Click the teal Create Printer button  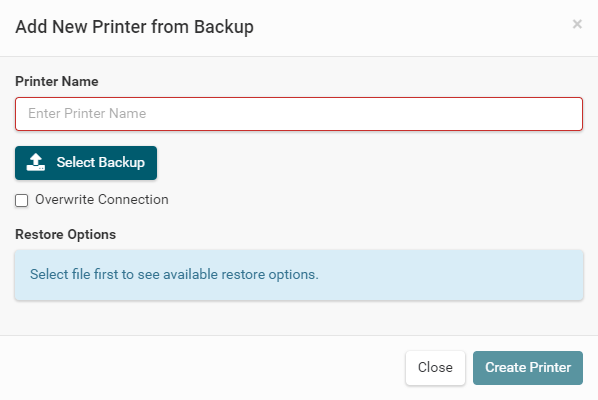pos(528,368)
